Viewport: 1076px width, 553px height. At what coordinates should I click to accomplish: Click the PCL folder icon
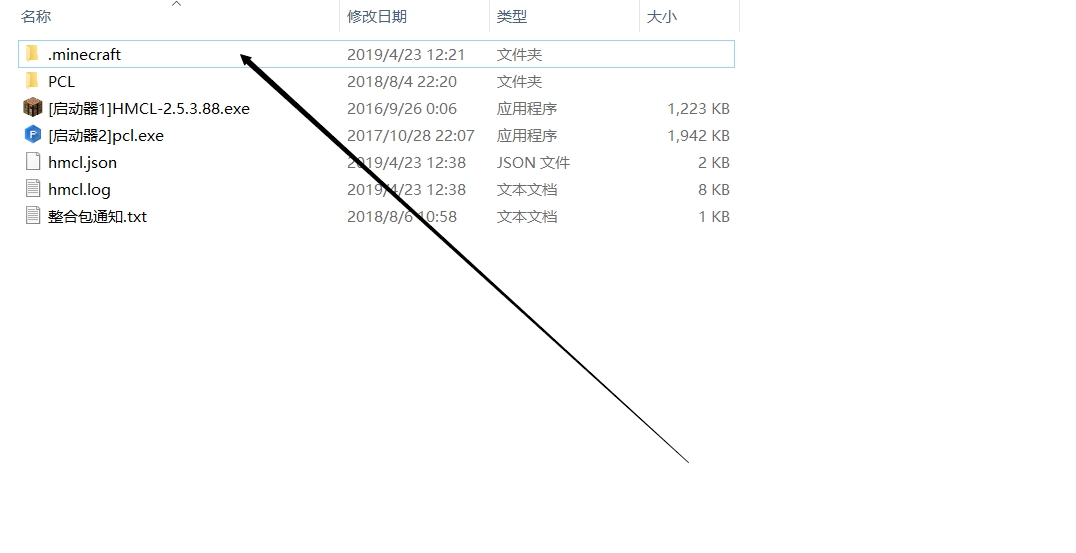pyautogui.click(x=32, y=81)
